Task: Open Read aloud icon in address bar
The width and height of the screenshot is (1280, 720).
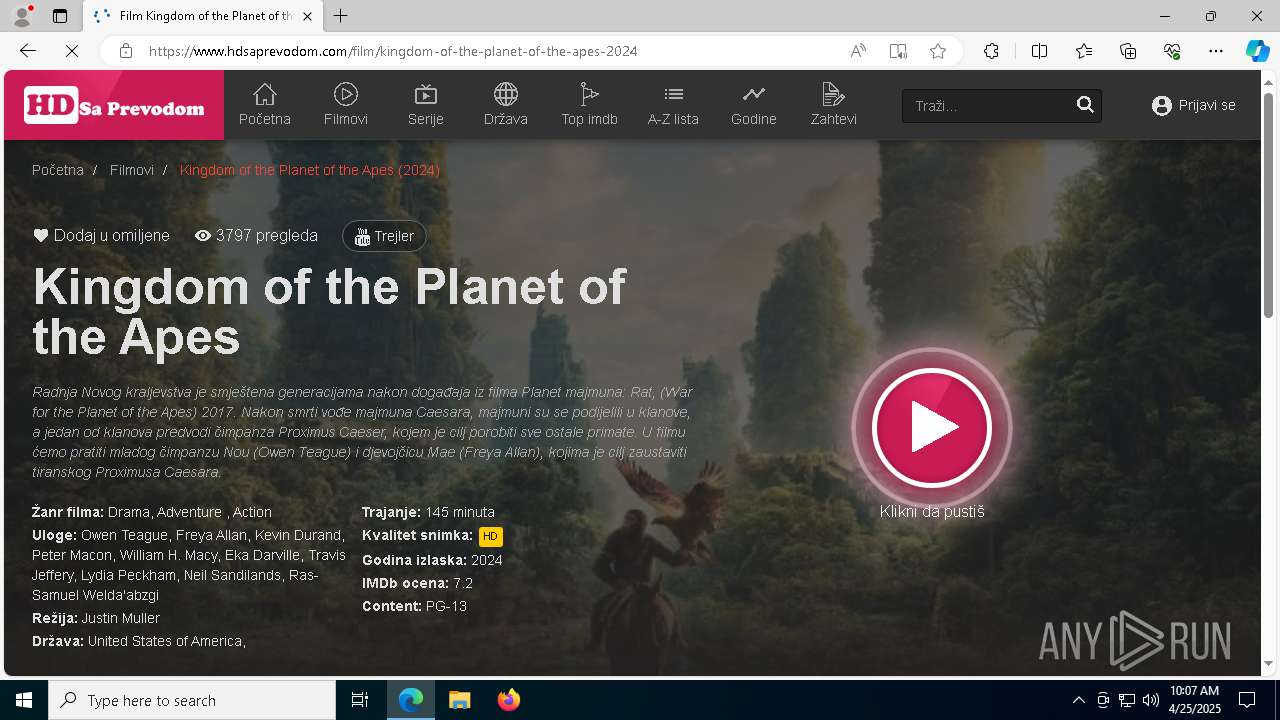Action: 858,51
